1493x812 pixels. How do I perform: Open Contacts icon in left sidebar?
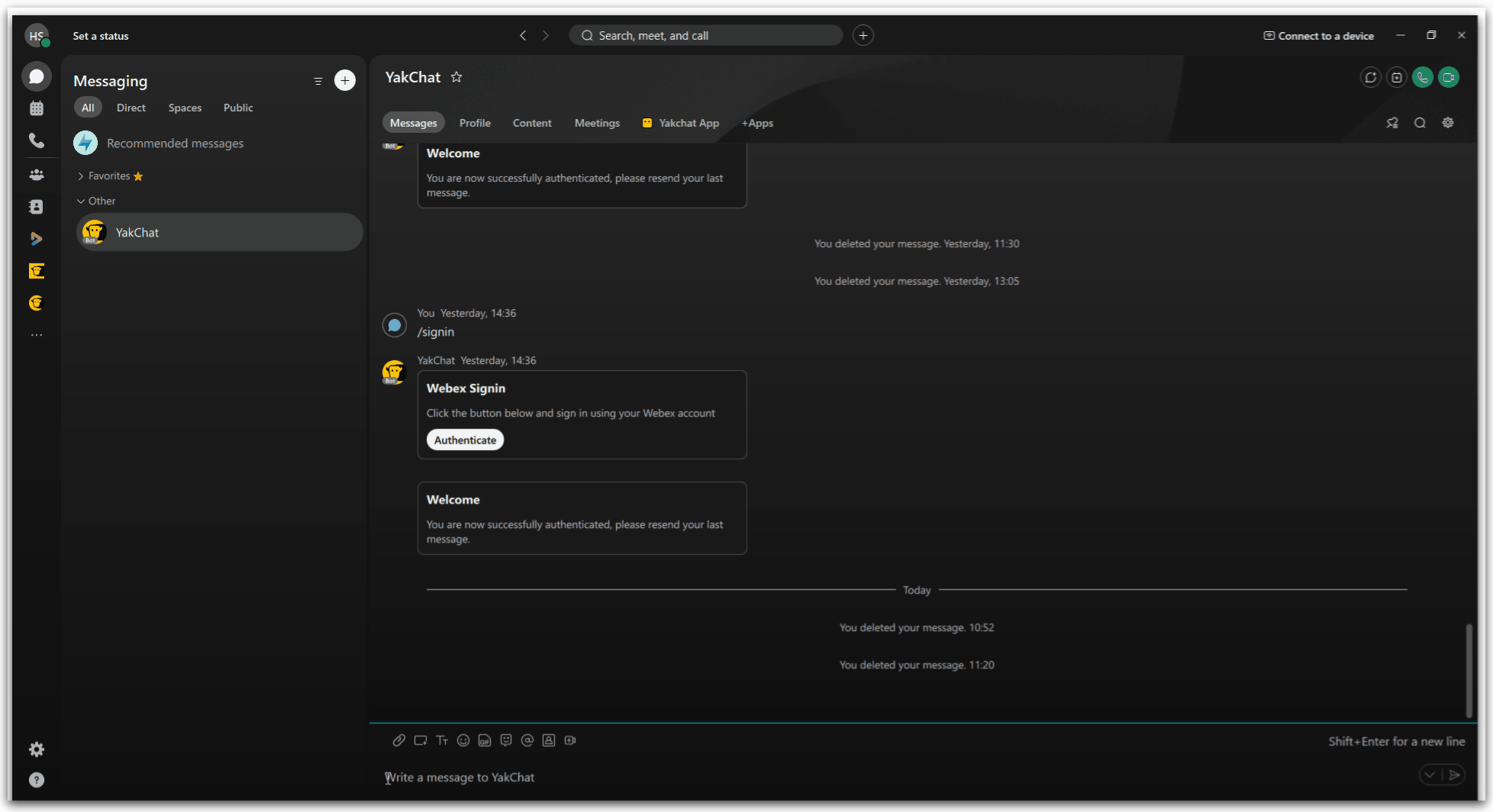pyautogui.click(x=36, y=207)
